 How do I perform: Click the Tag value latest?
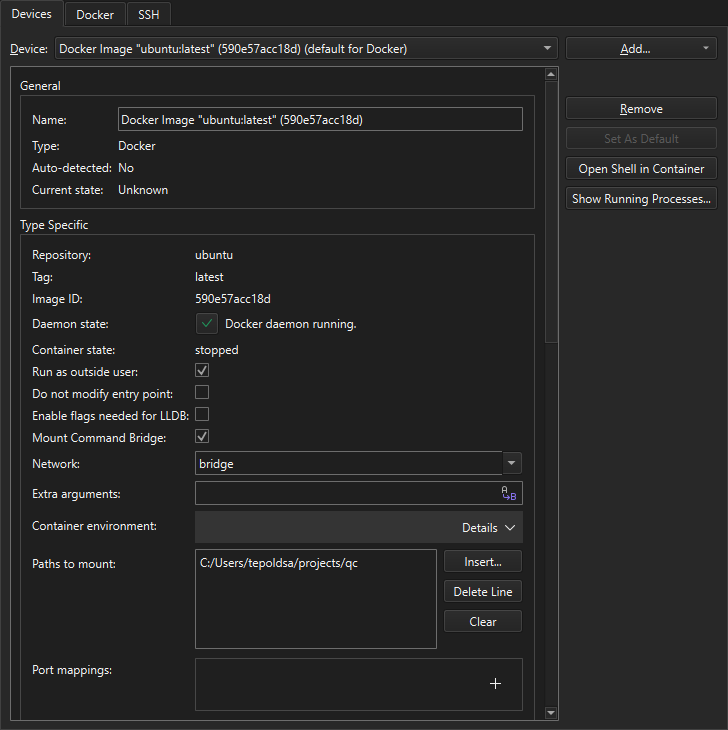[209, 277]
